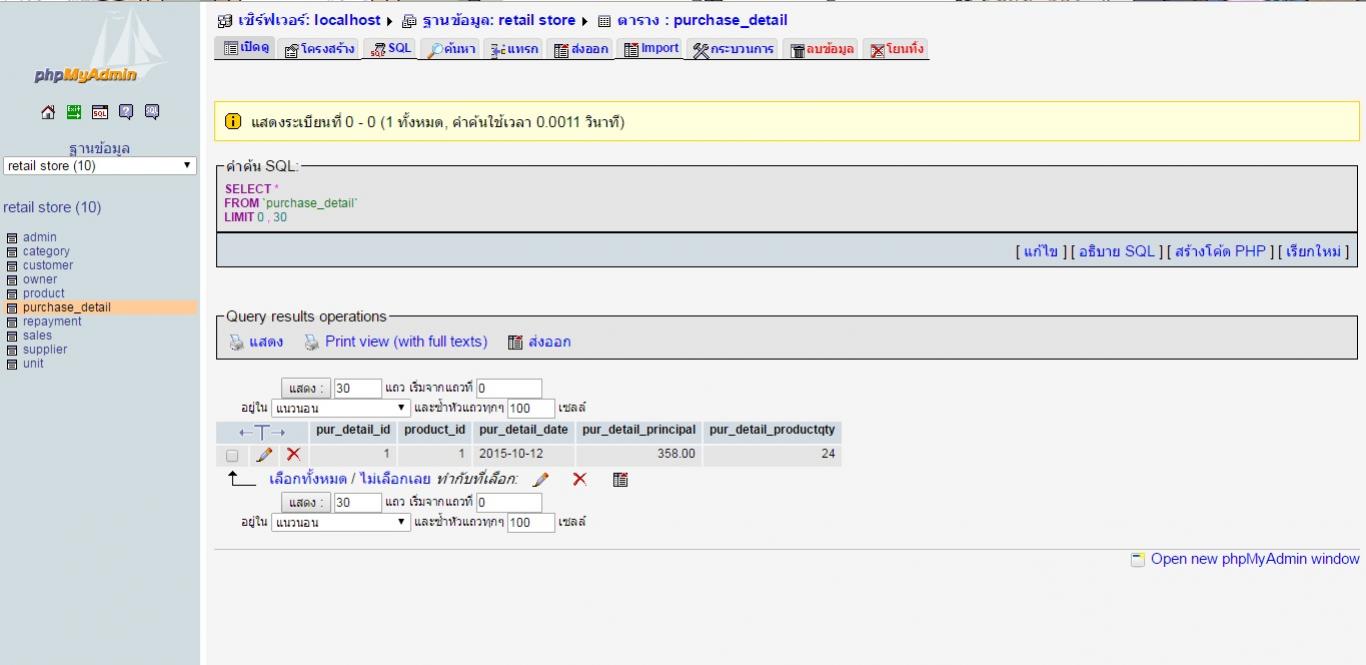Sort by pur_detail_id column header
Viewport: 1366px width, 665px height.
[353, 430]
